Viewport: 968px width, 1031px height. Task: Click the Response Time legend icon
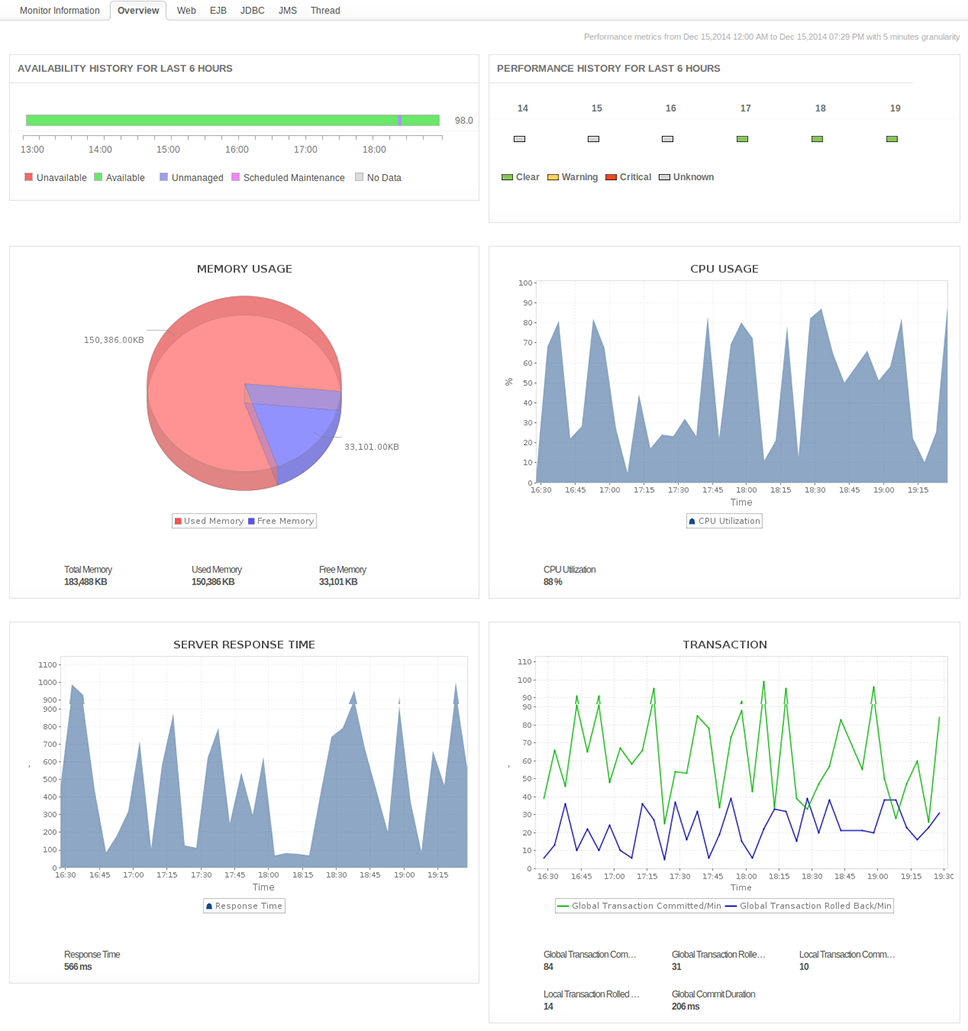click(209, 906)
